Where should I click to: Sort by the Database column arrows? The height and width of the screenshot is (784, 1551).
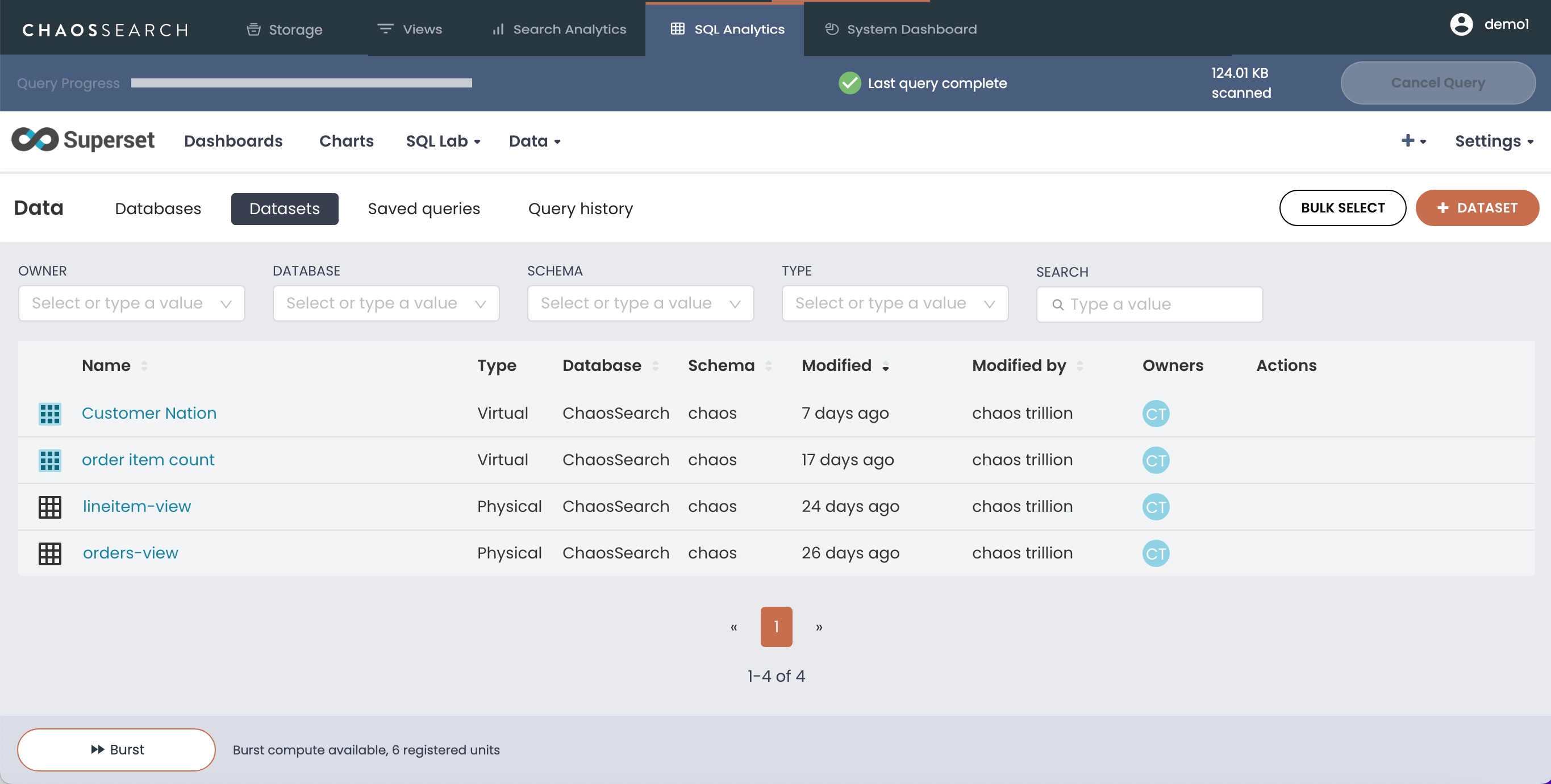[655, 365]
